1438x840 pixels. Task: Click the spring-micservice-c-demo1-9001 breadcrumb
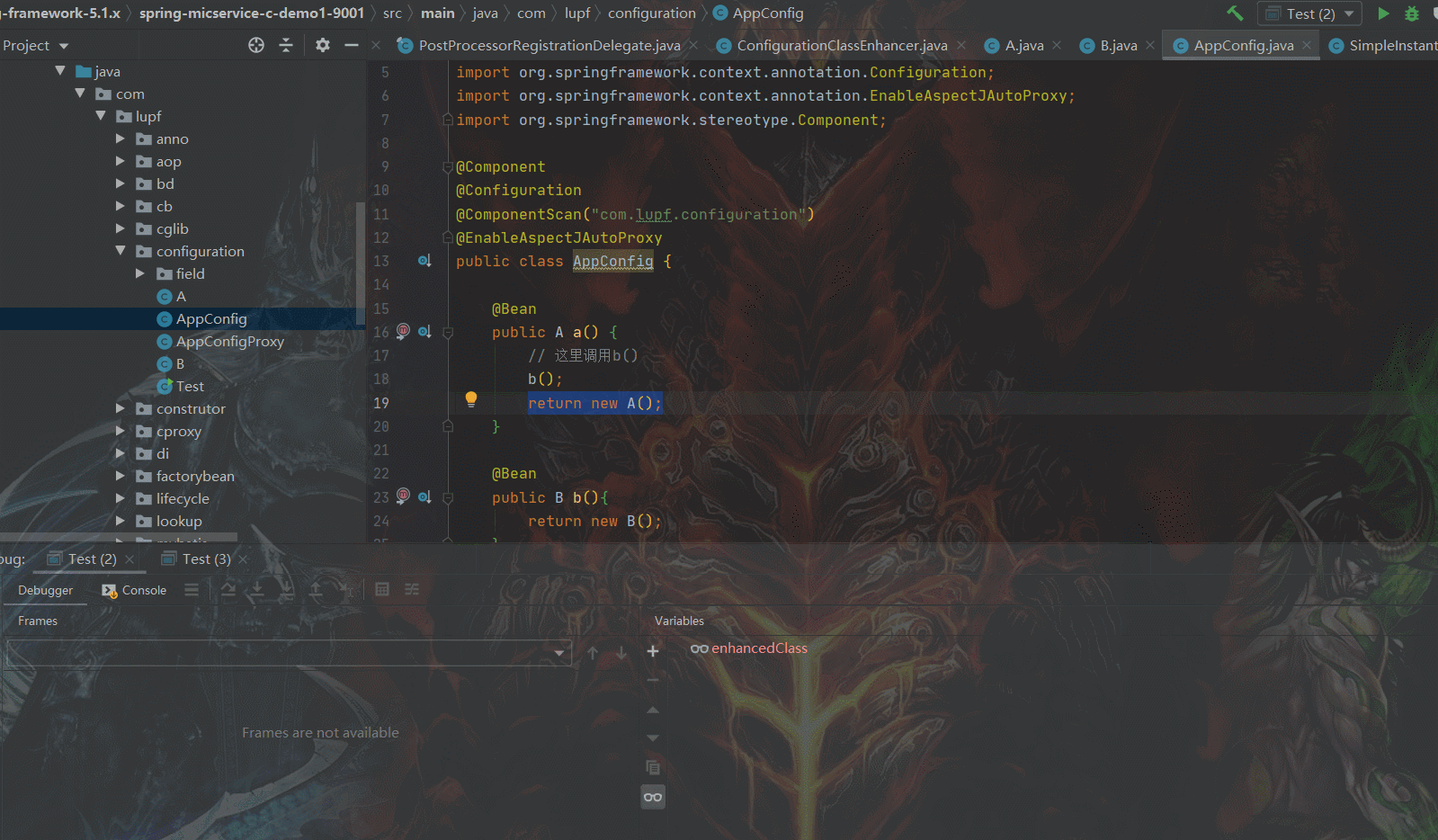[252, 13]
